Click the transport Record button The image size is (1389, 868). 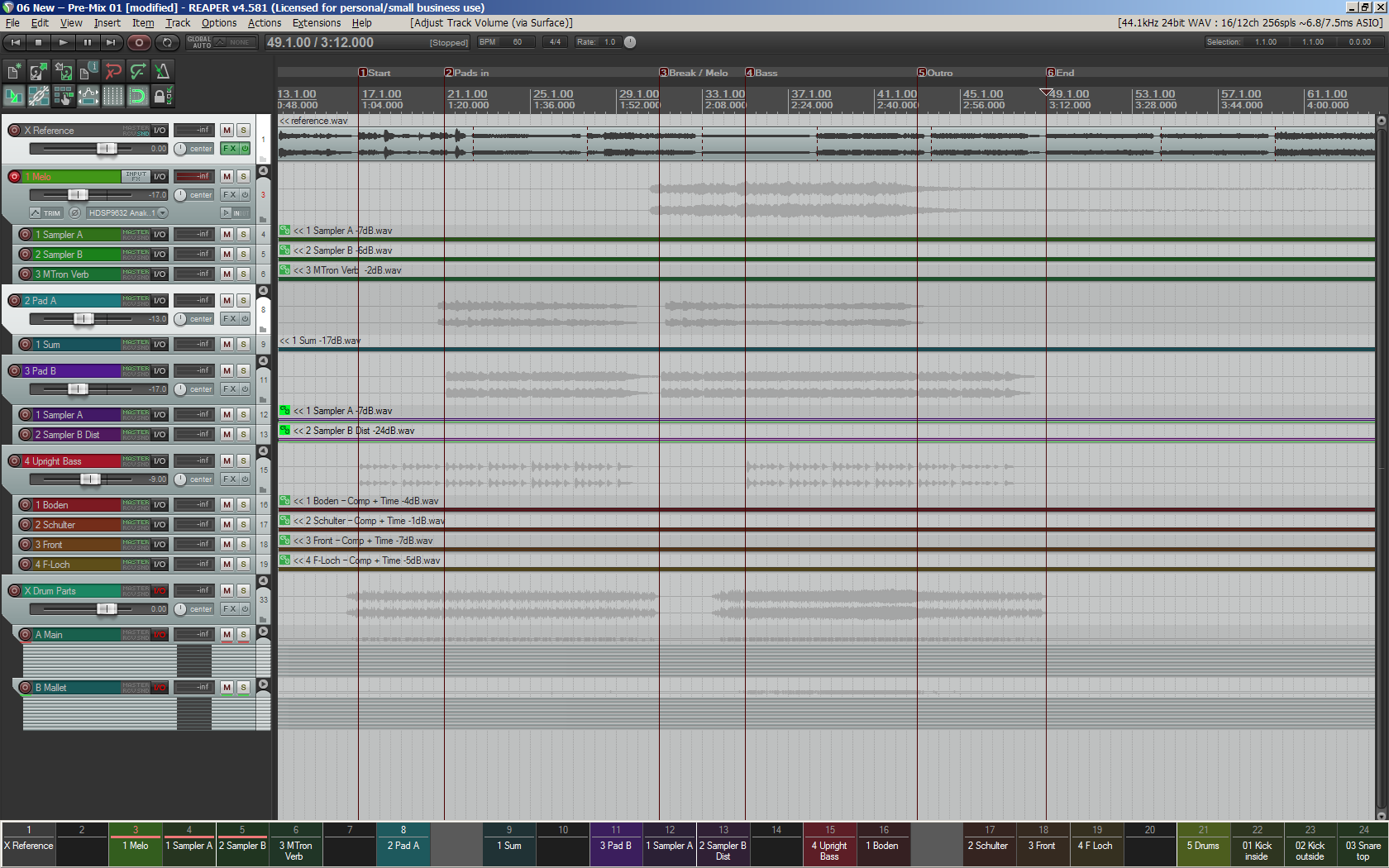(x=139, y=42)
